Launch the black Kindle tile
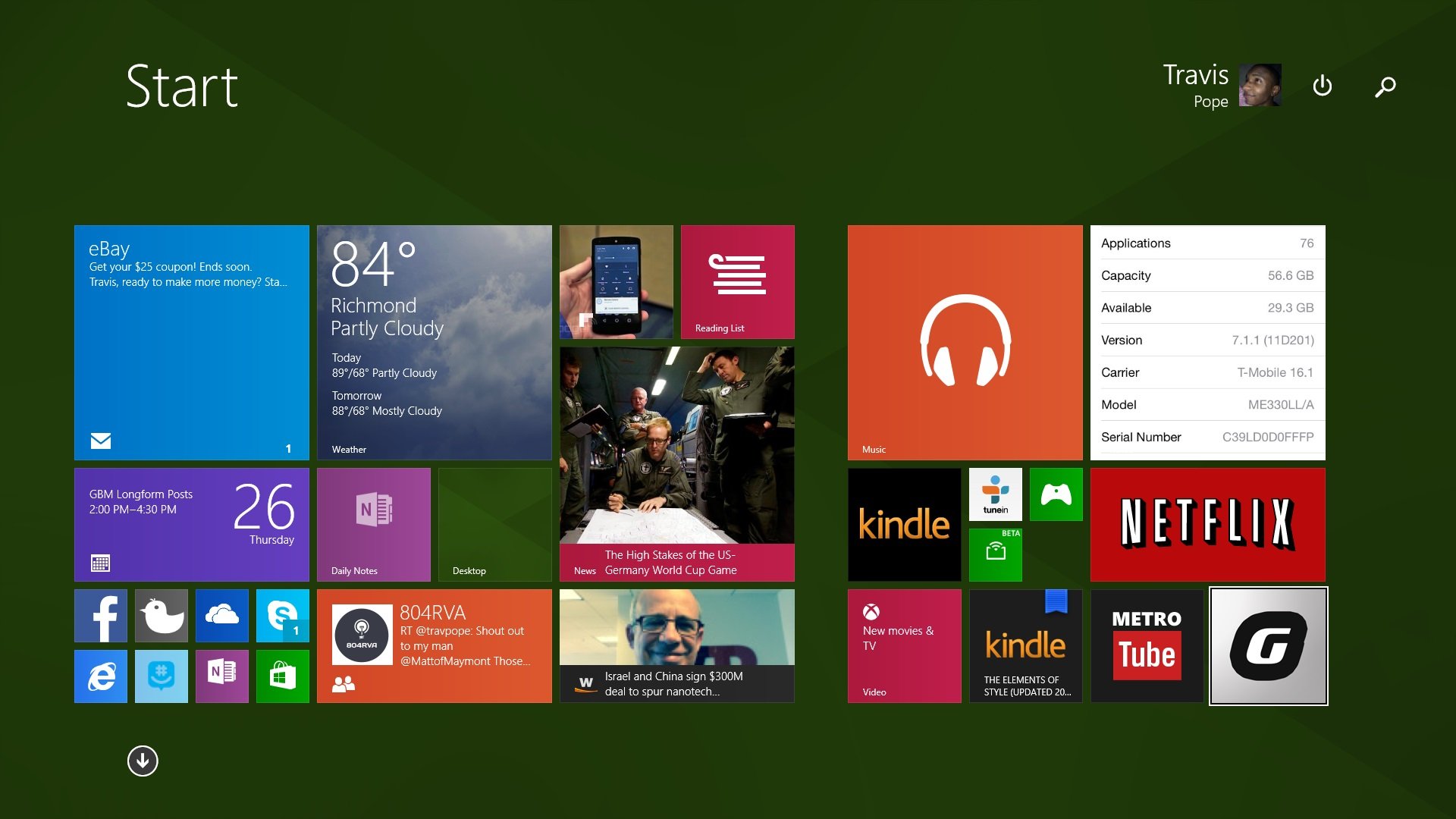This screenshot has height=819, width=1456. click(905, 525)
